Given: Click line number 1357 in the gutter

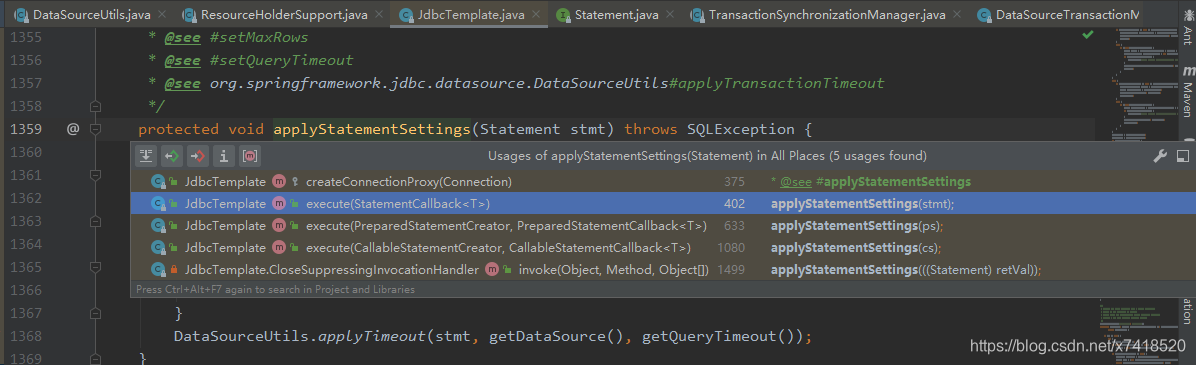Looking at the screenshot, I should tap(26, 83).
